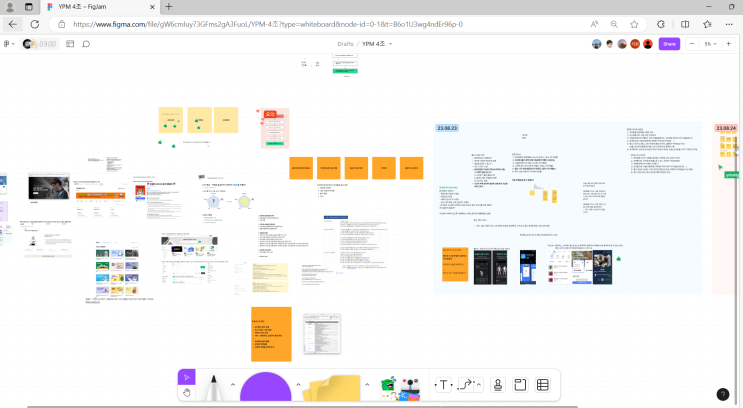The width and height of the screenshot is (743, 408).
Task: Open the Figma main menu icon
Action: [7, 44]
